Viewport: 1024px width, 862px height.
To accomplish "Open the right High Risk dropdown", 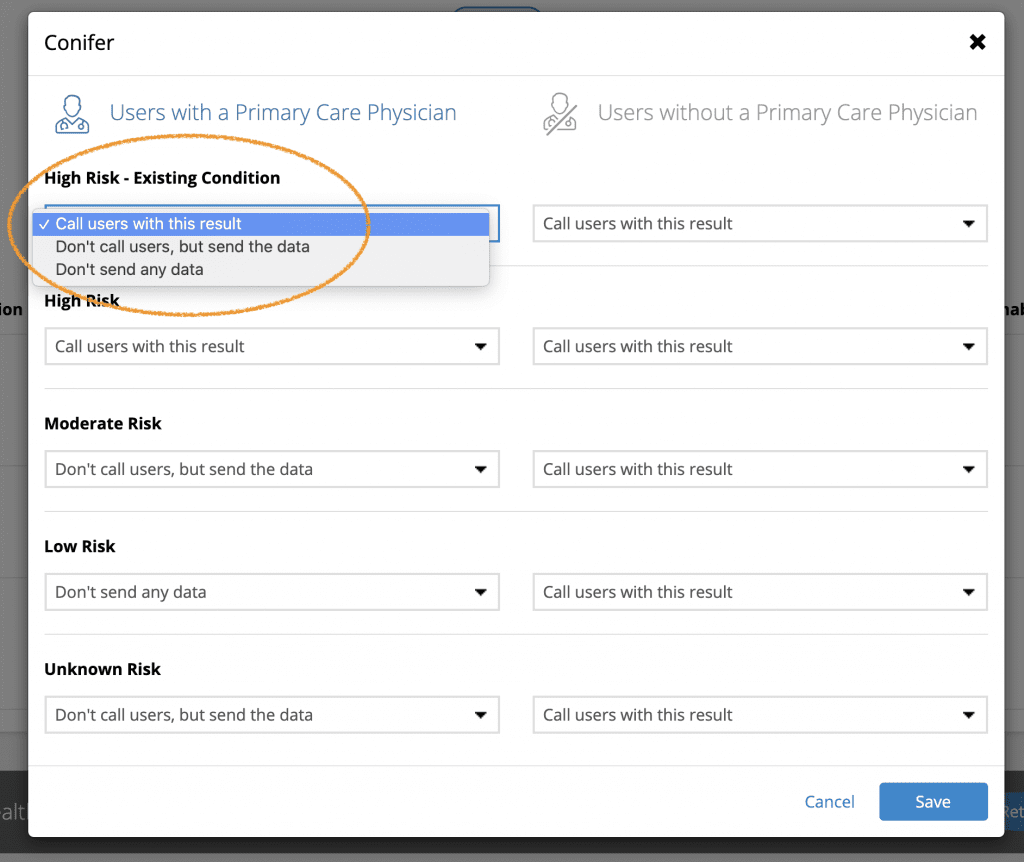I will (x=760, y=346).
